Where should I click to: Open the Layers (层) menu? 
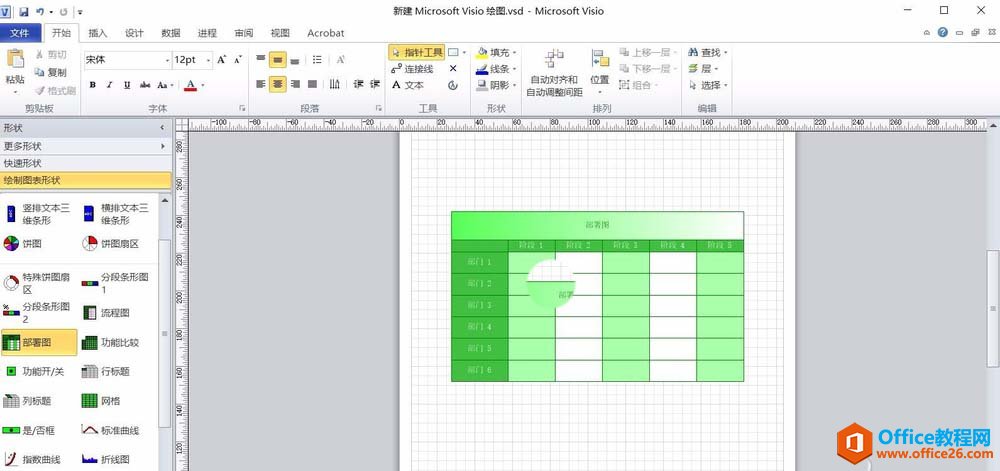click(704, 68)
